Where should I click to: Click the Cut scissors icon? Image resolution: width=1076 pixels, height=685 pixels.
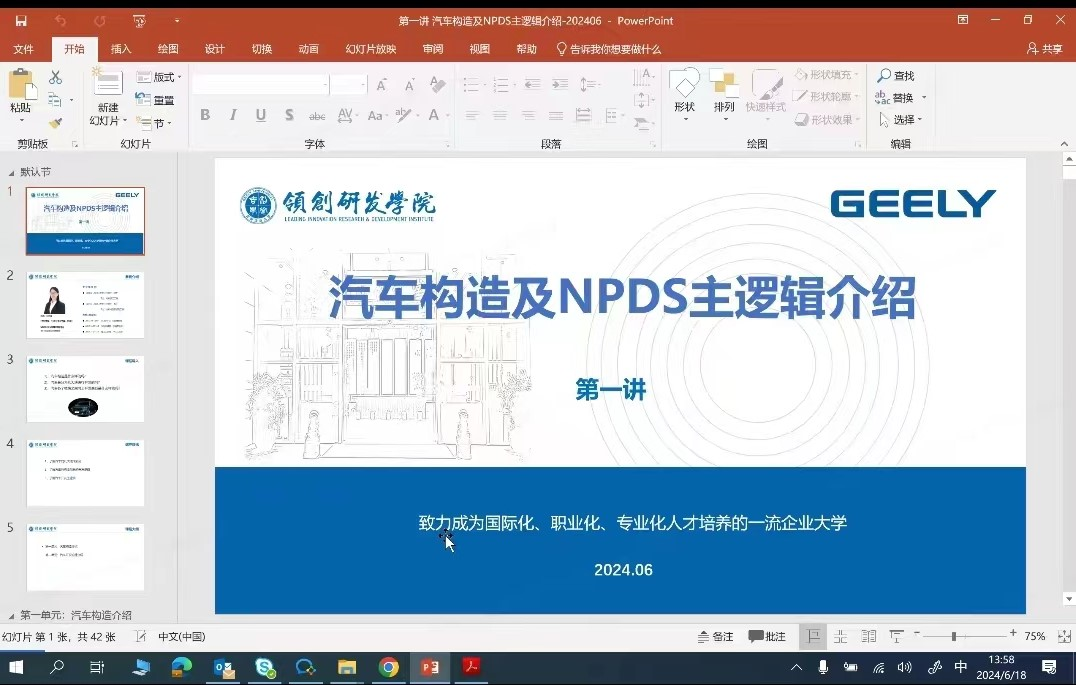[56, 77]
